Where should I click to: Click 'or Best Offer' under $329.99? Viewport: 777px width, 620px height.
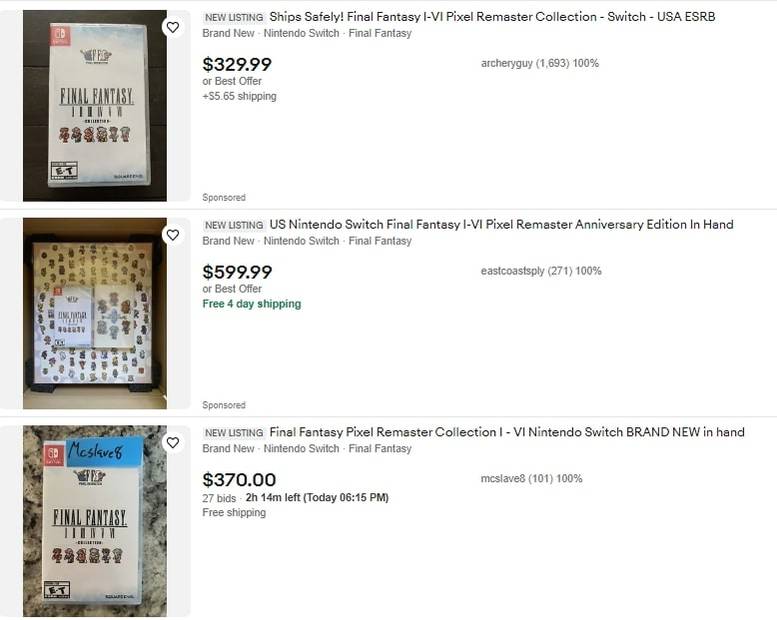[x=232, y=82]
